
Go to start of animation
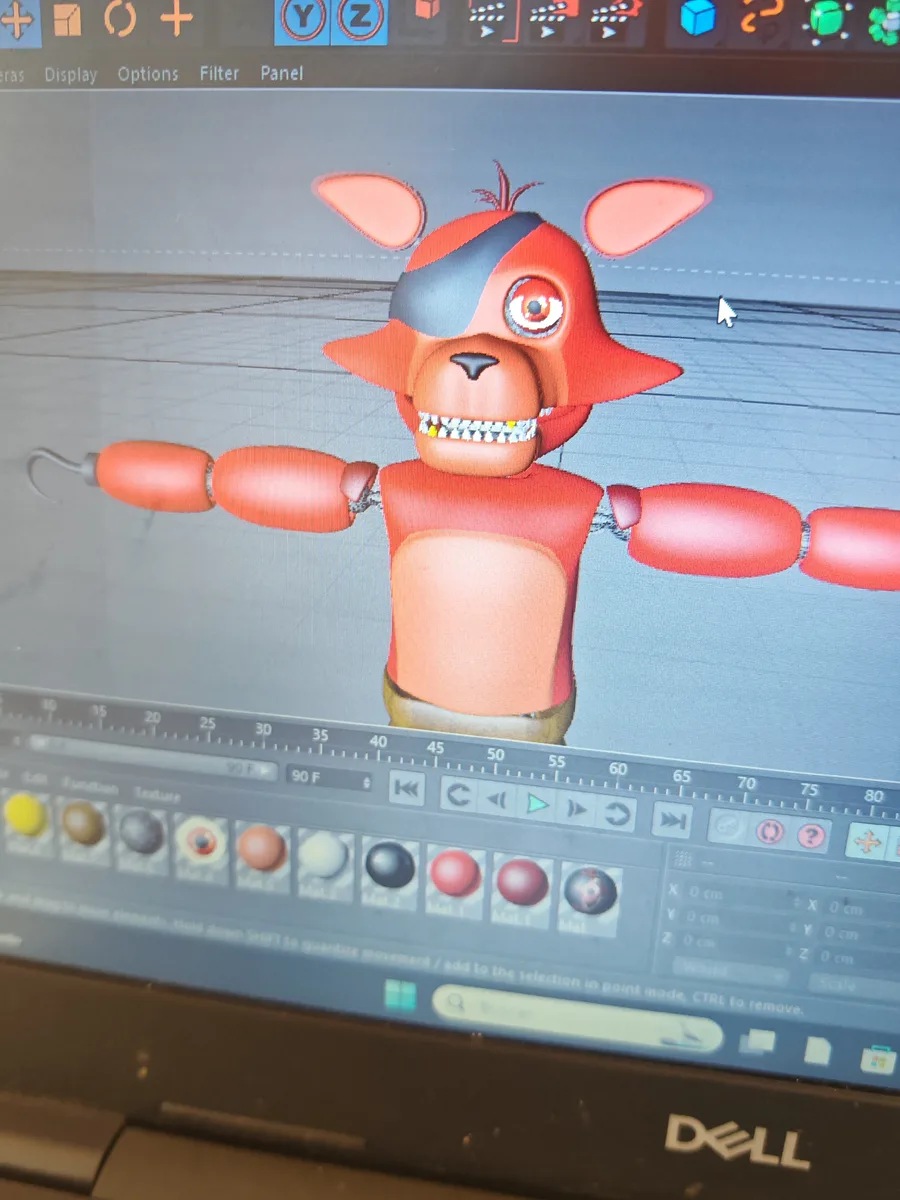click(407, 789)
